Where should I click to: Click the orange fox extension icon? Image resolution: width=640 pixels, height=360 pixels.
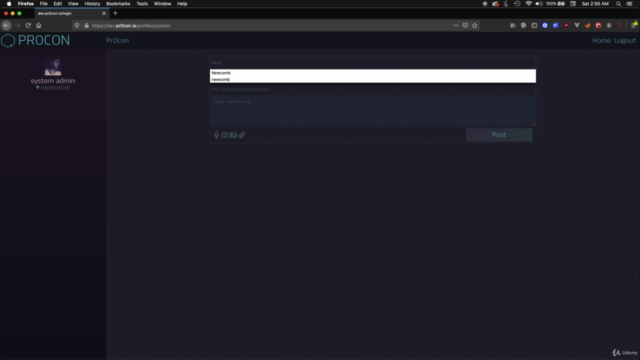point(587,25)
